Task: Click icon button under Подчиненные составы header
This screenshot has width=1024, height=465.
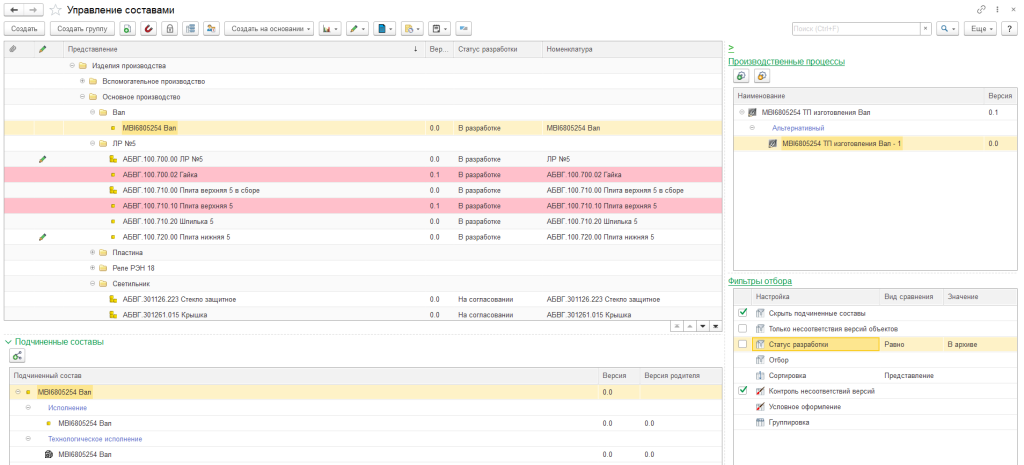Action: click(17, 356)
